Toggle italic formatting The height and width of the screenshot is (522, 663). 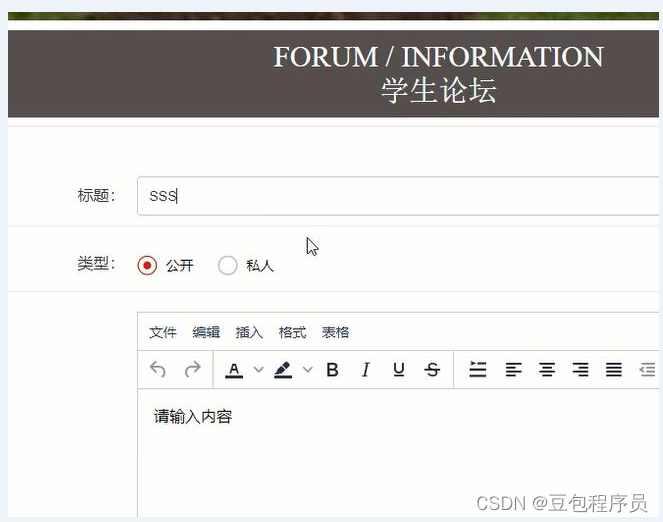[x=366, y=370]
